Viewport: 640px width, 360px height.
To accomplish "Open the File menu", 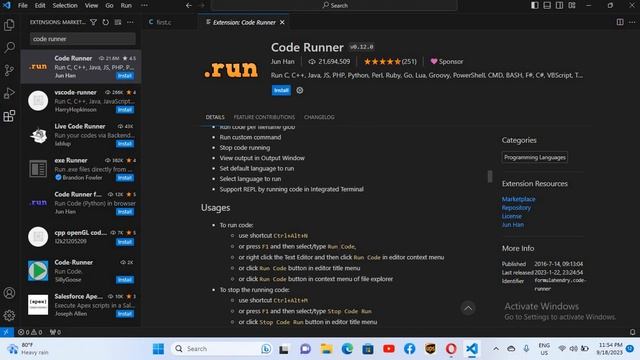I will [23, 5].
